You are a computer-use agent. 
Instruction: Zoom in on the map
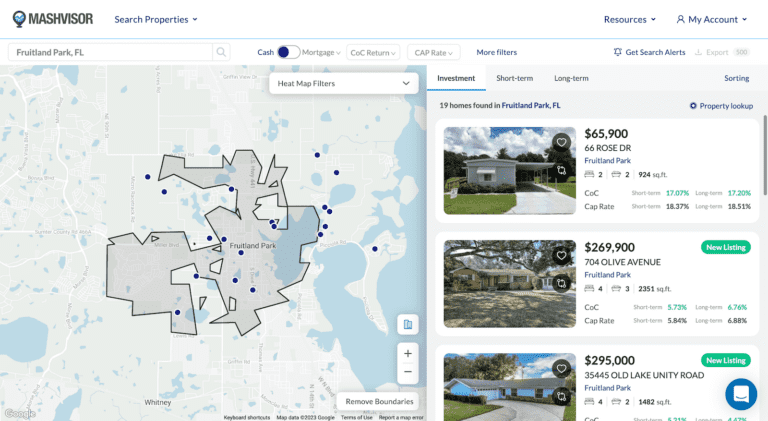(407, 353)
